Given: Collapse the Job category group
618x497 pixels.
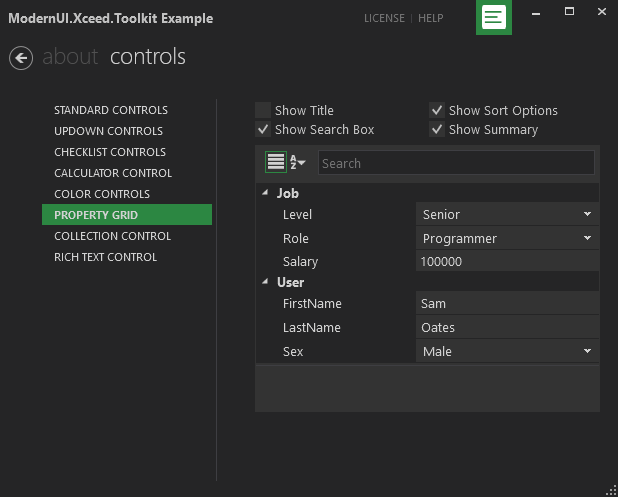Looking at the screenshot, I should pos(265,193).
